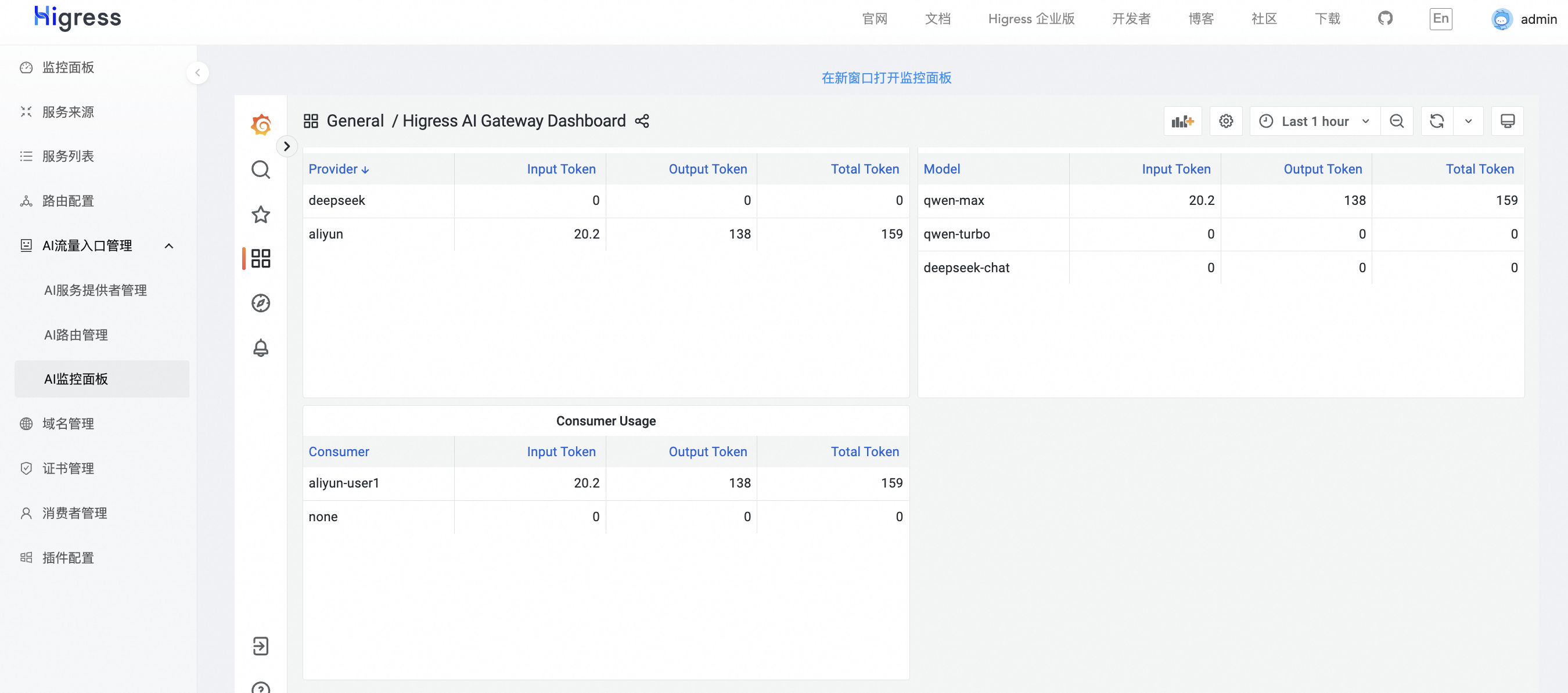Click the 在新窗口打开监控面板 link

click(886, 78)
